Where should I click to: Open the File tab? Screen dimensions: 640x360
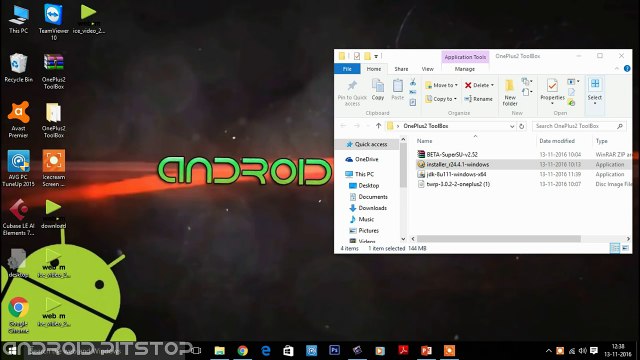(347, 69)
